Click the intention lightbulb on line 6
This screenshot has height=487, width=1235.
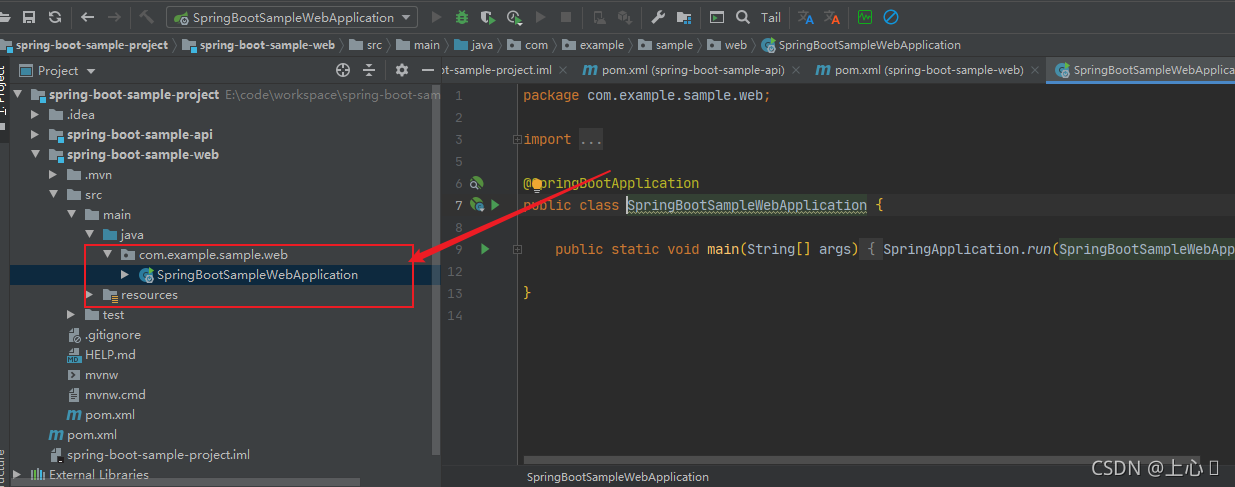(x=536, y=183)
